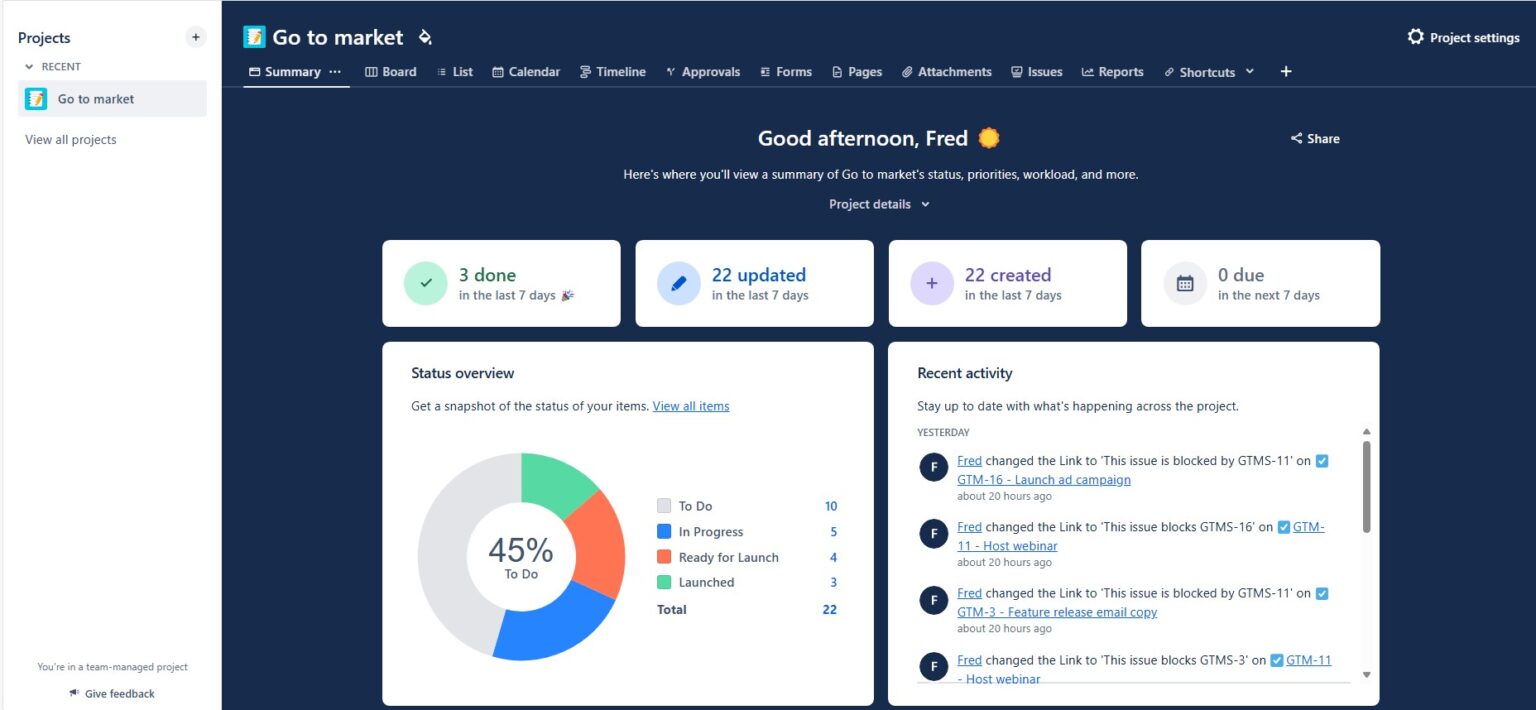Click the View all items link
The width and height of the screenshot is (1536, 710).
pyautogui.click(x=690, y=406)
